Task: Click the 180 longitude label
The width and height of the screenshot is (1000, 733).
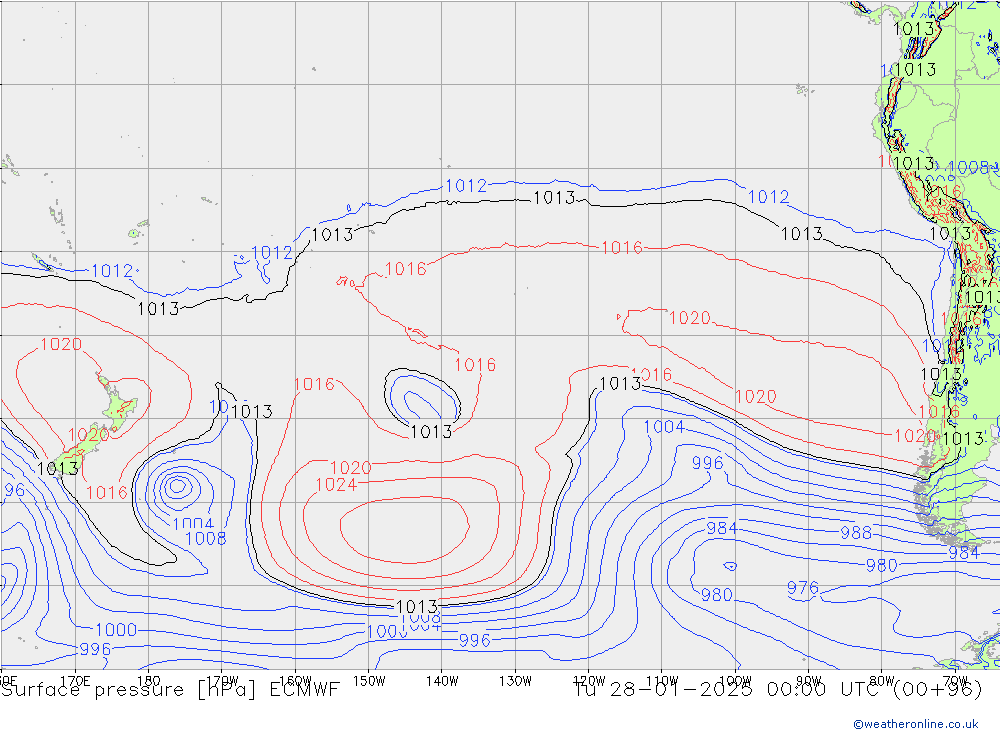Action: tap(149, 681)
